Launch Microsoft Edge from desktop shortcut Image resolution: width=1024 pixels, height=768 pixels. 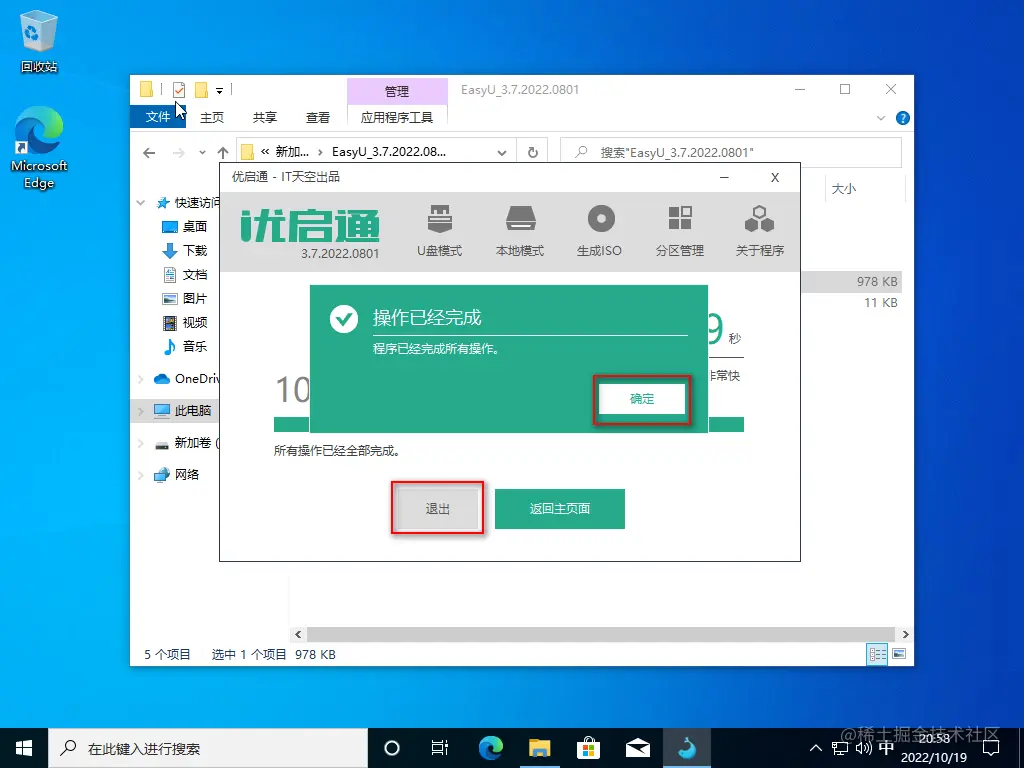pyautogui.click(x=39, y=148)
